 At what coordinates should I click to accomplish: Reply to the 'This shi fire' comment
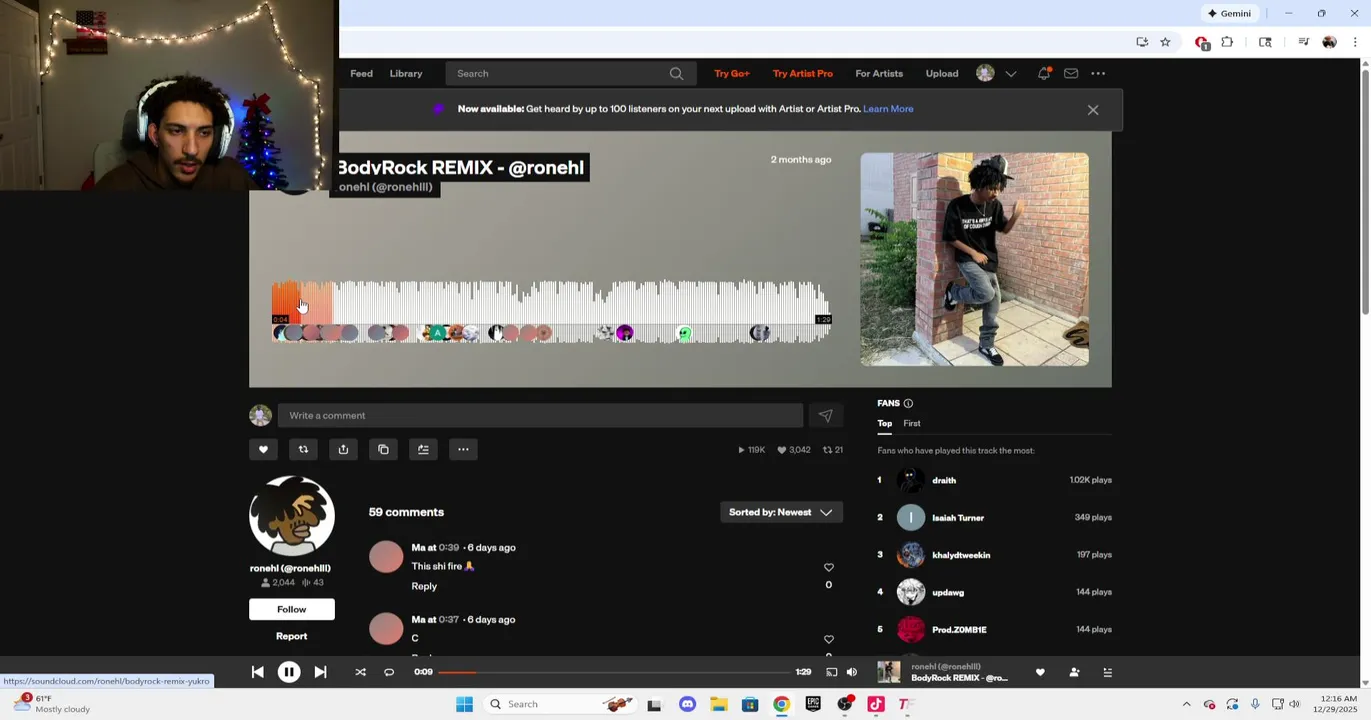point(424,586)
